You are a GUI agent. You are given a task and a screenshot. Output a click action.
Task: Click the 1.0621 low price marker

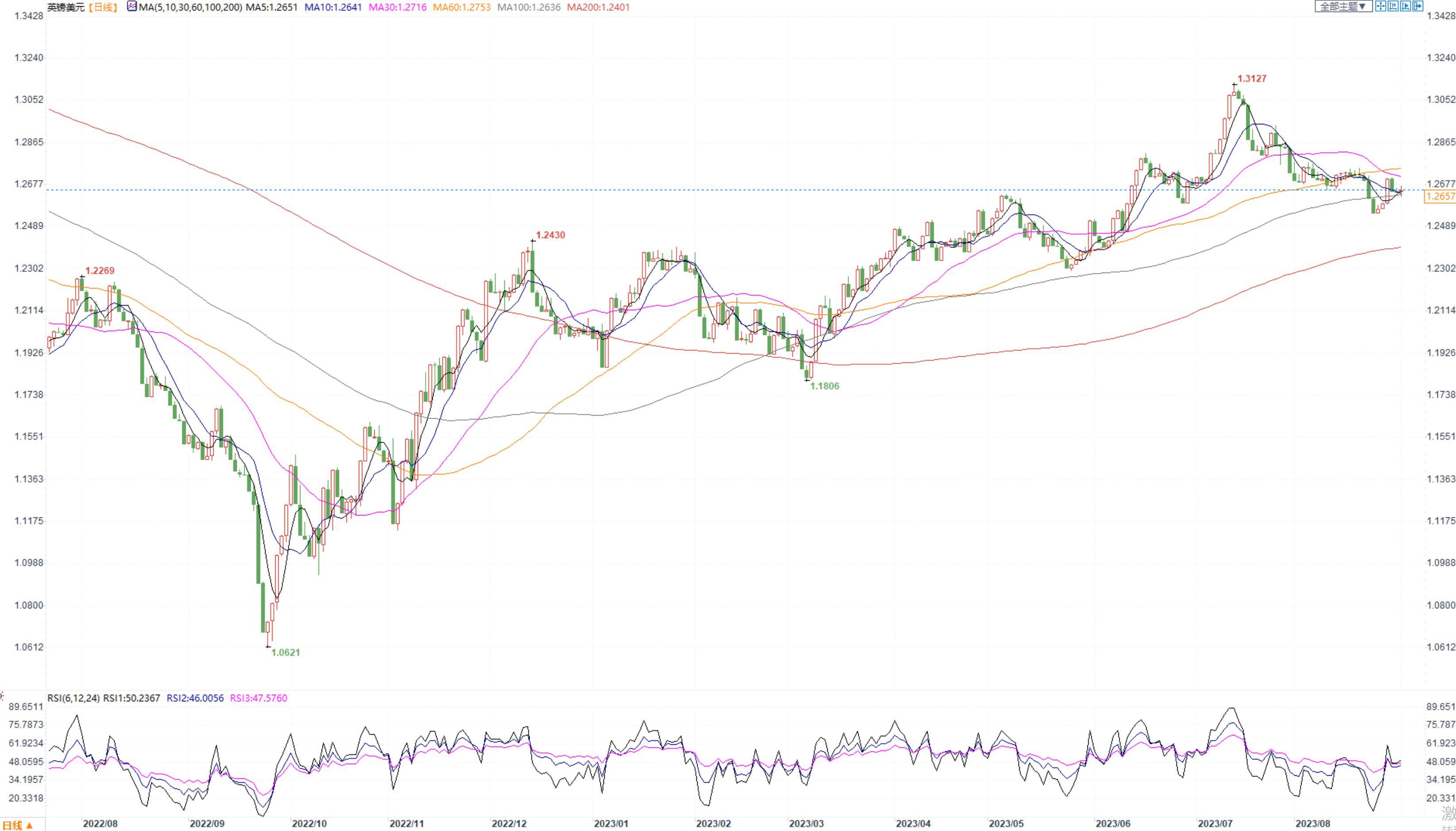coord(285,652)
